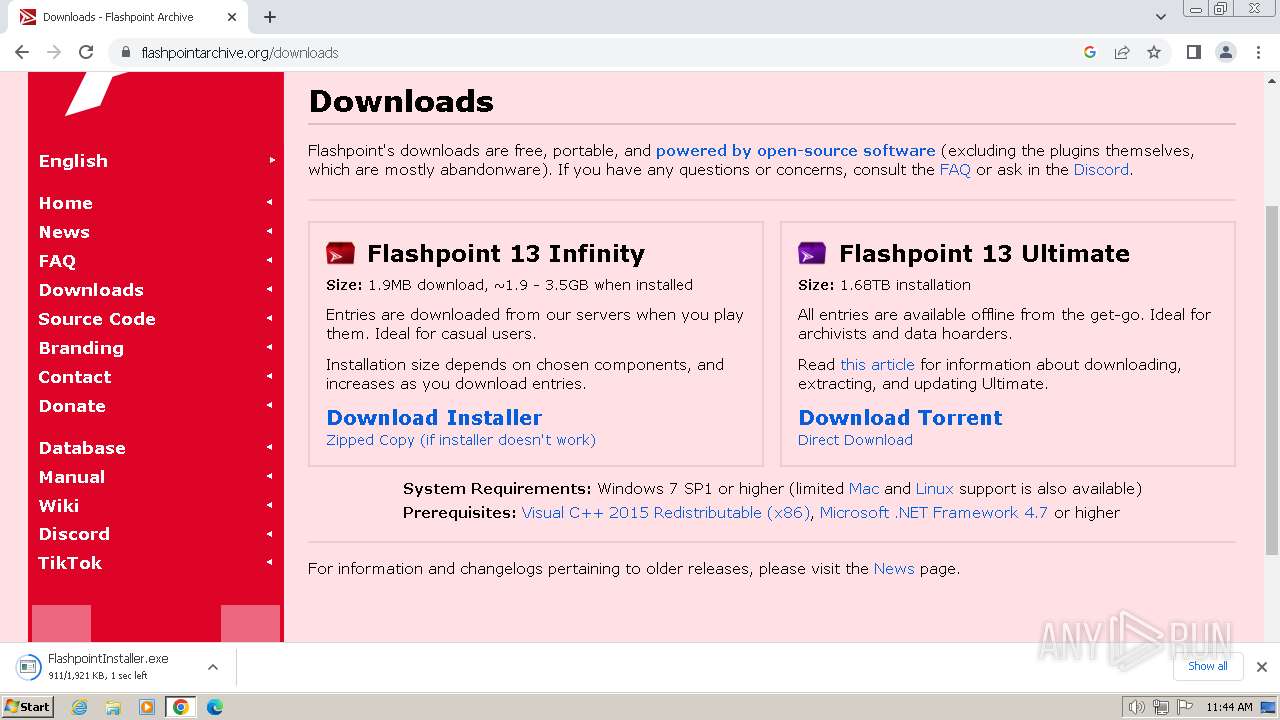Click the system clock 11:44 AM
This screenshot has height=720, width=1280.
click(x=1229, y=707)
